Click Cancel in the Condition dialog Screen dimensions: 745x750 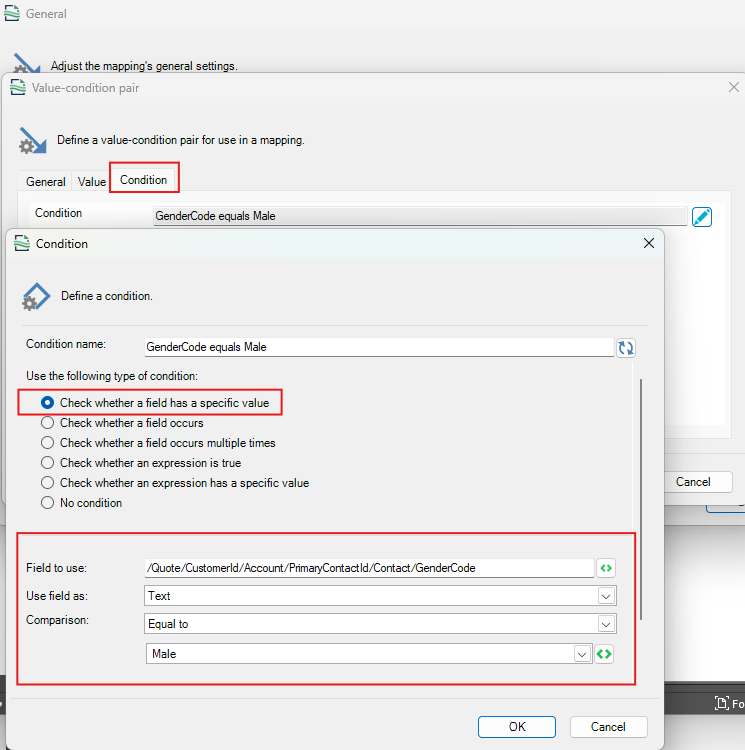click(x=608, y=727)
